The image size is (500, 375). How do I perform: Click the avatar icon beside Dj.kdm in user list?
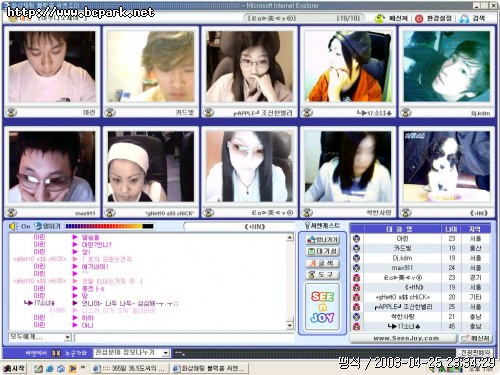click(x=357, y=258)
